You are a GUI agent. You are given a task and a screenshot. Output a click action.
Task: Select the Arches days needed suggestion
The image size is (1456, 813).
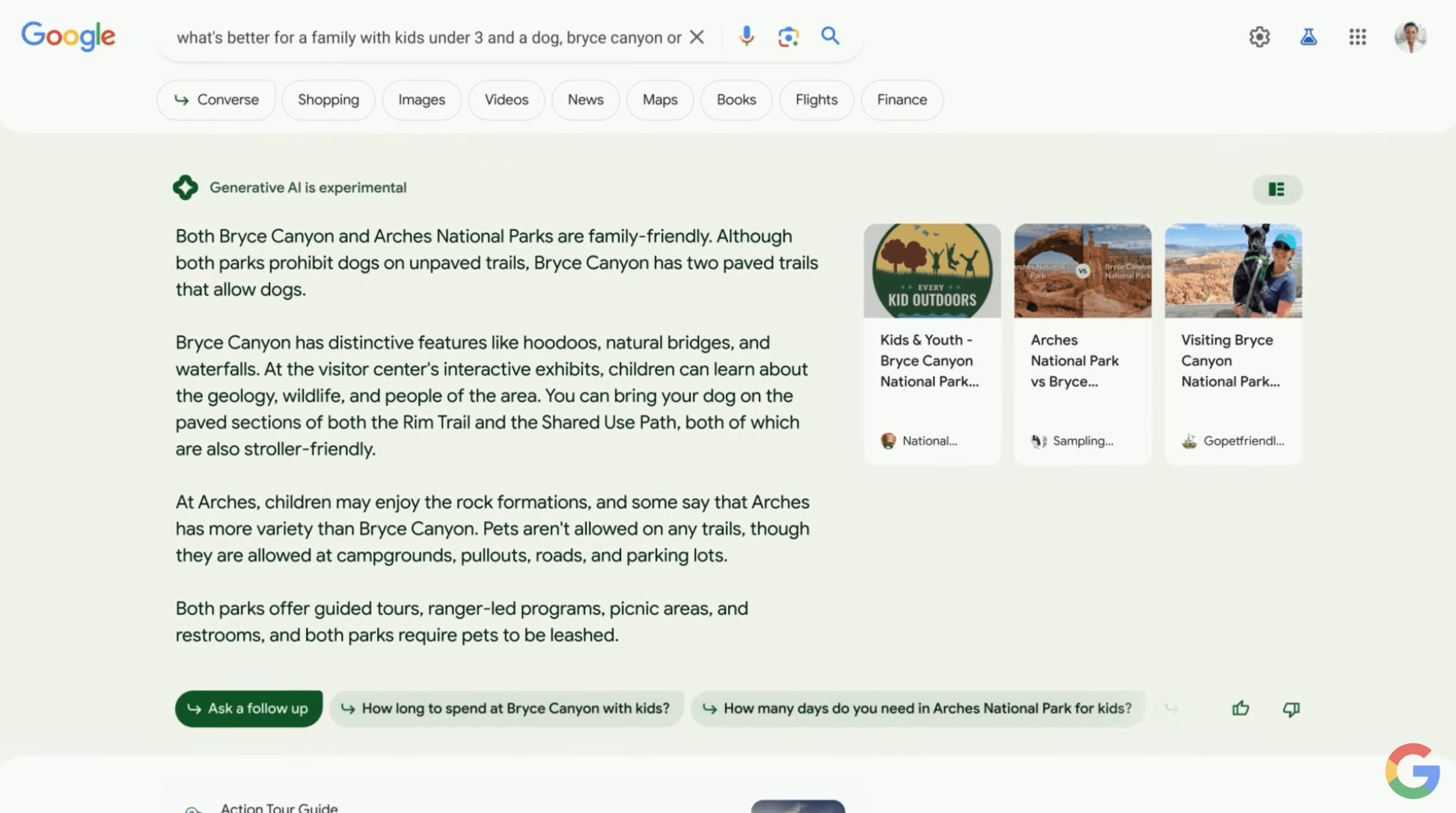pyautogui.click(x=918, y=708)
